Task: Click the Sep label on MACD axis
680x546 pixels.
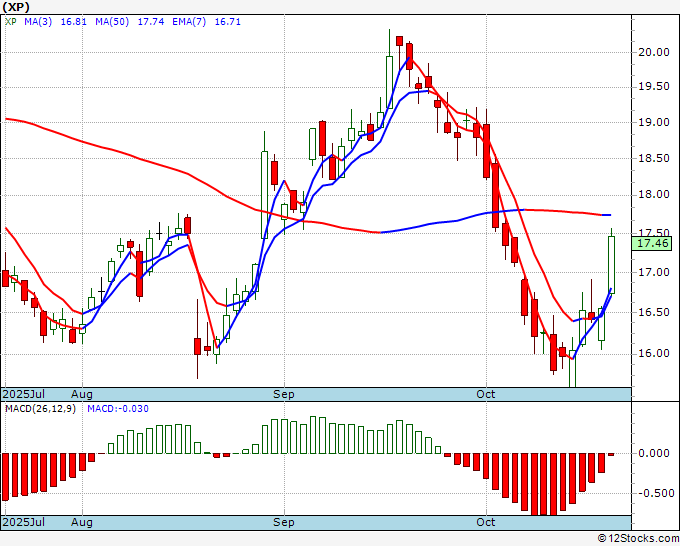Action: (x=284, y=522)
